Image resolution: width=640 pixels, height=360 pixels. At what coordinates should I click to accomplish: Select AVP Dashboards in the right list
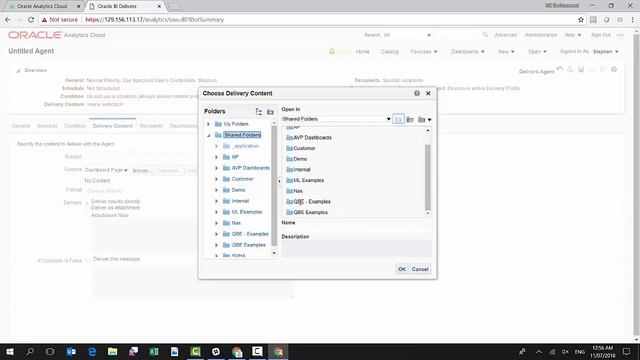click(x=312, y=138)
